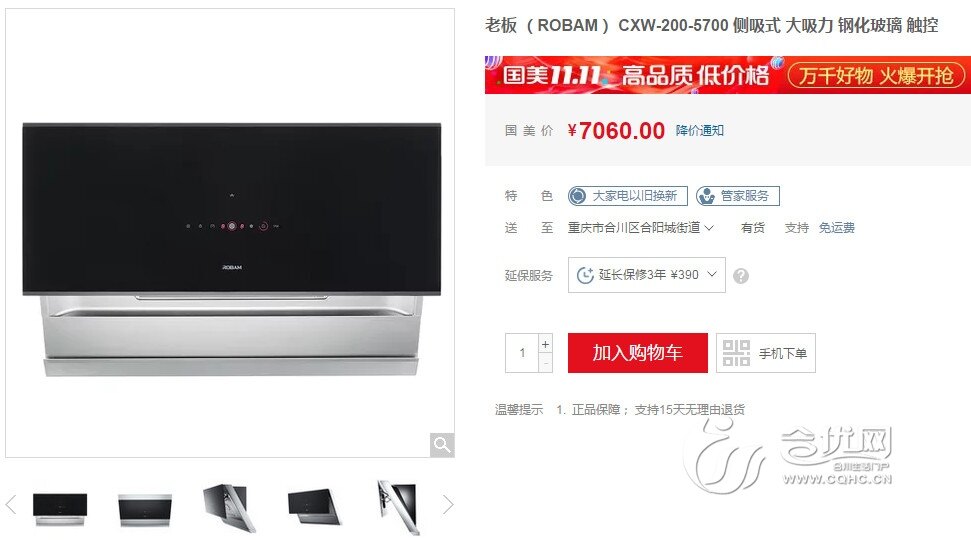Show previous thumbnails with left arrow
Viewport: 971px width, 540px height.
coord(11,505)
